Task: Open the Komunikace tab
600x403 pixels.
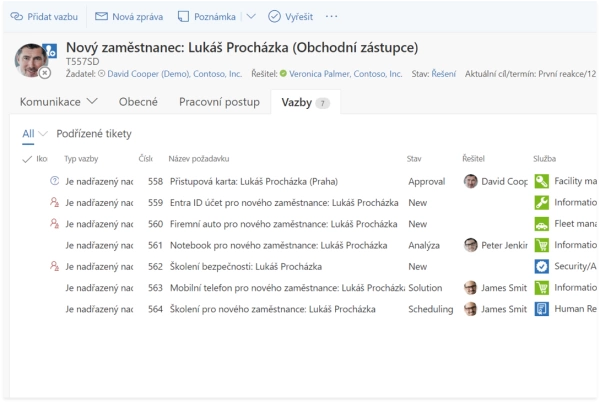Action: (50, 102)
